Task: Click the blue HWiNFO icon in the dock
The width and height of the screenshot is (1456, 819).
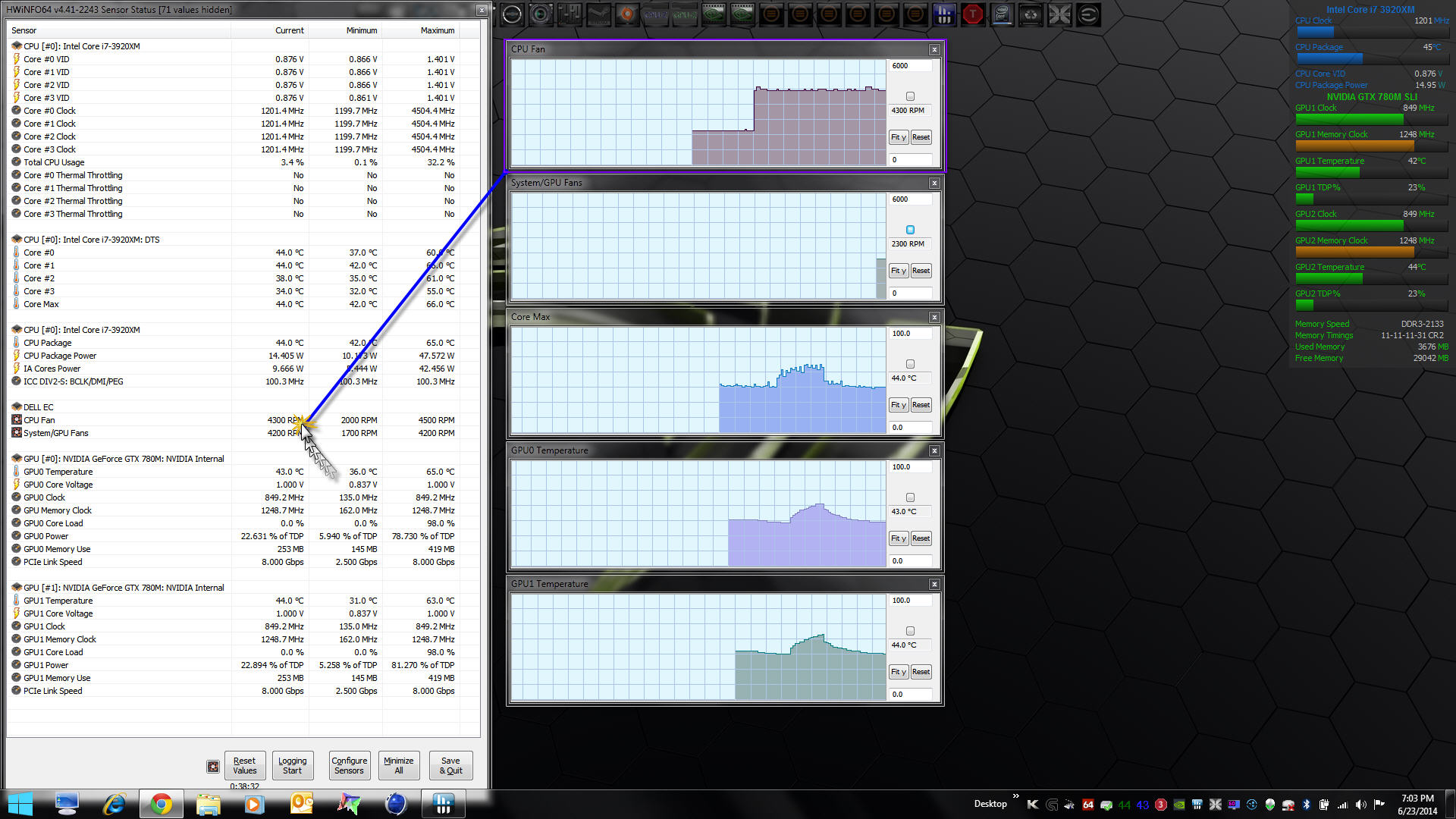Action: point(944,14)
